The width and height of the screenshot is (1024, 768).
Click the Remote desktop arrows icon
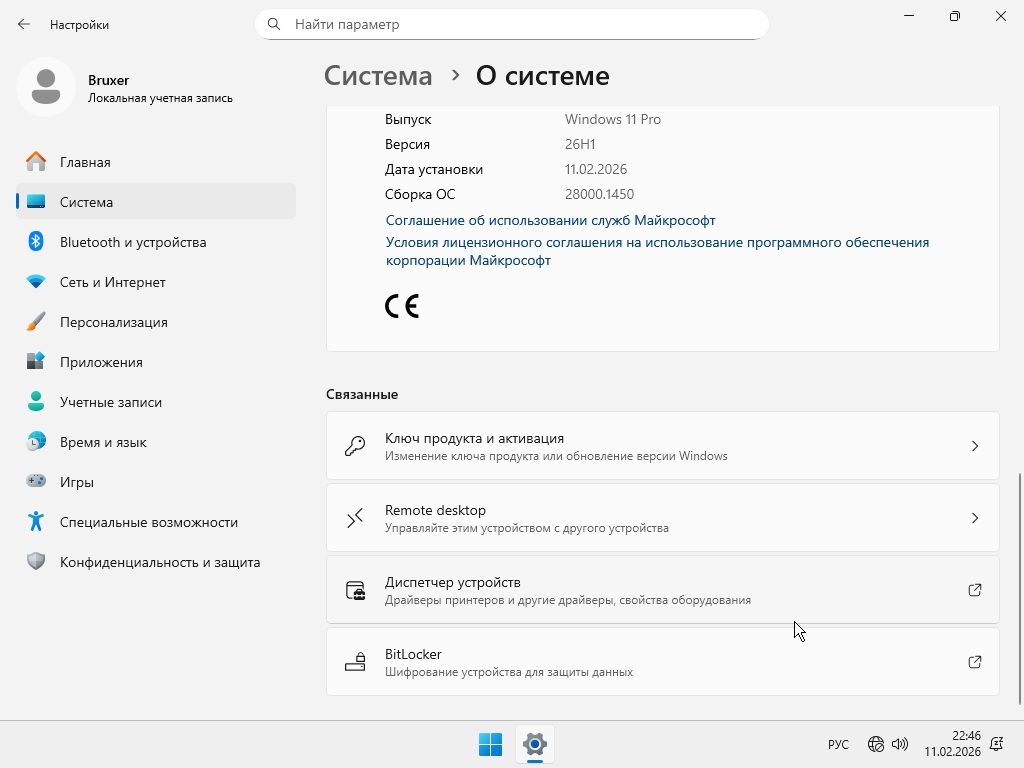click(355, 518)
